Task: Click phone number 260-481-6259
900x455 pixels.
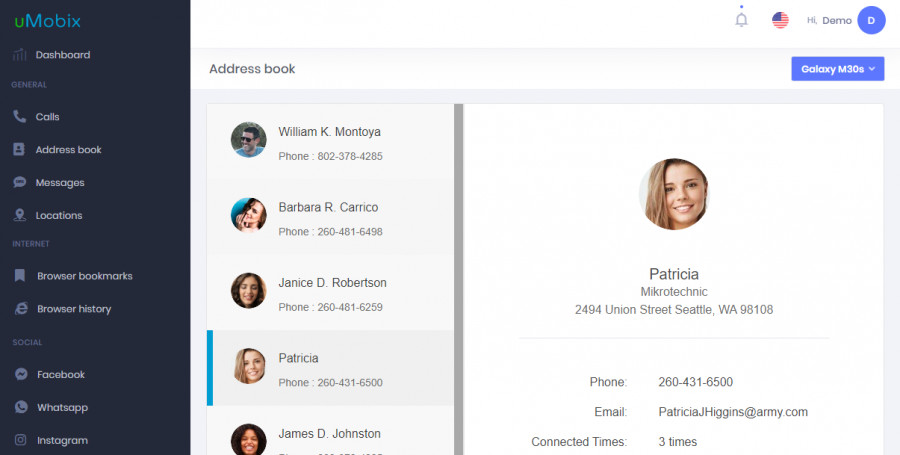Action: tap(350, 307)
